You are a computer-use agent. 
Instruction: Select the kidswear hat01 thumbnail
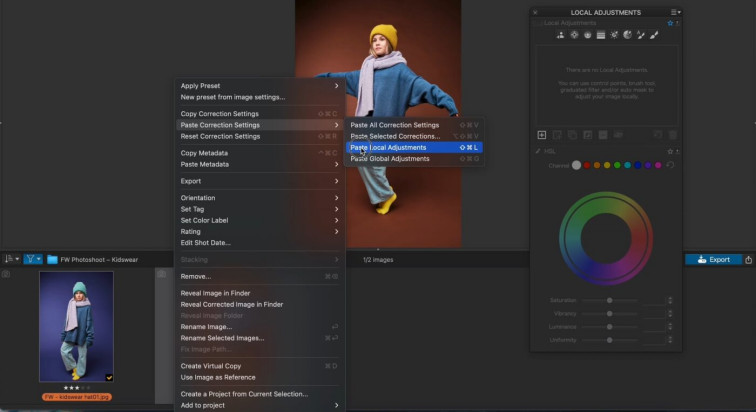click(76, 326)
